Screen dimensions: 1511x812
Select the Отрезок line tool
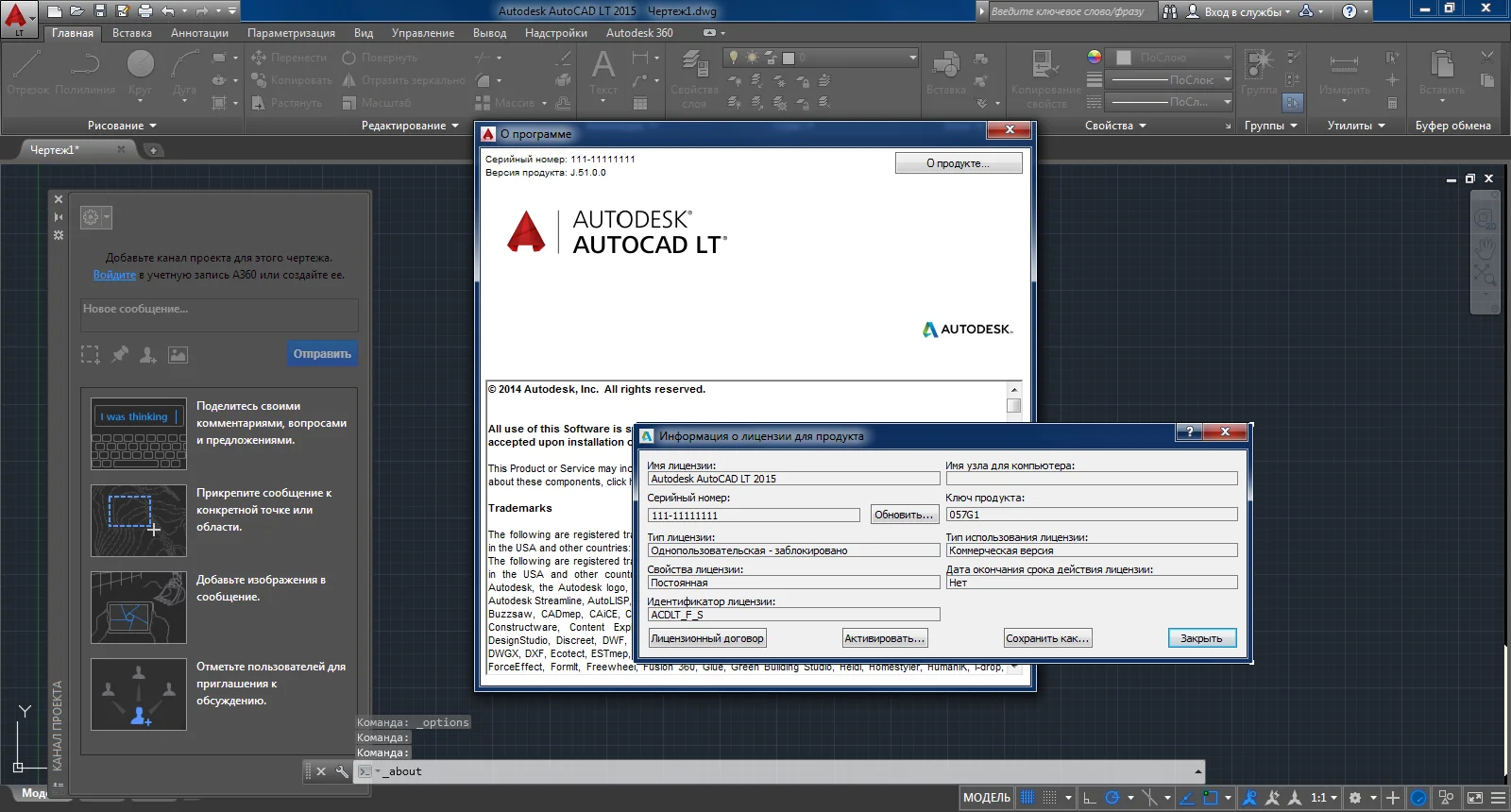pos(27,73)
